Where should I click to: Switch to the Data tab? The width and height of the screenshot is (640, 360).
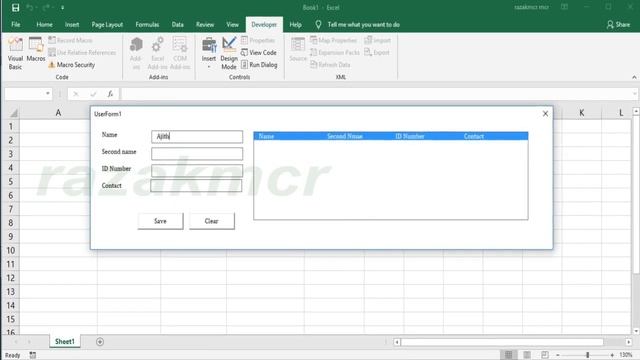(178, 24)
